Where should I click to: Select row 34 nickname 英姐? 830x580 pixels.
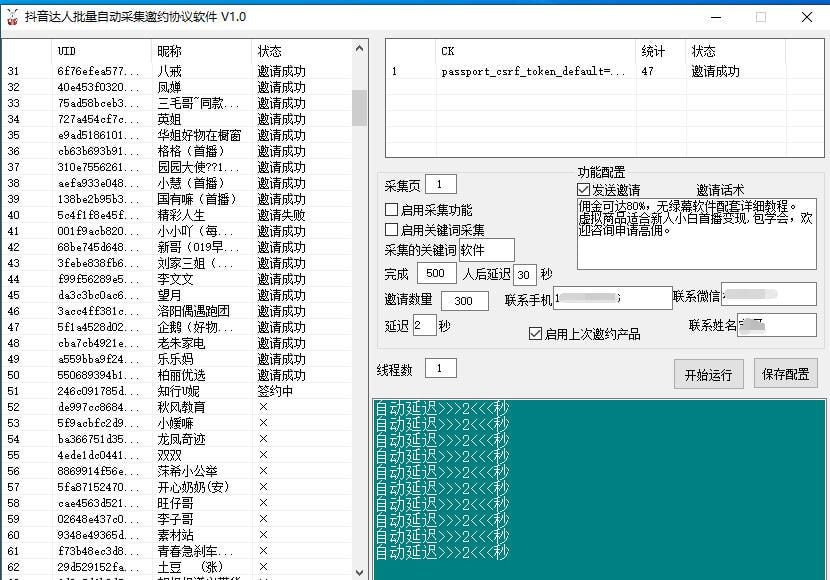[x=169, y=119]
